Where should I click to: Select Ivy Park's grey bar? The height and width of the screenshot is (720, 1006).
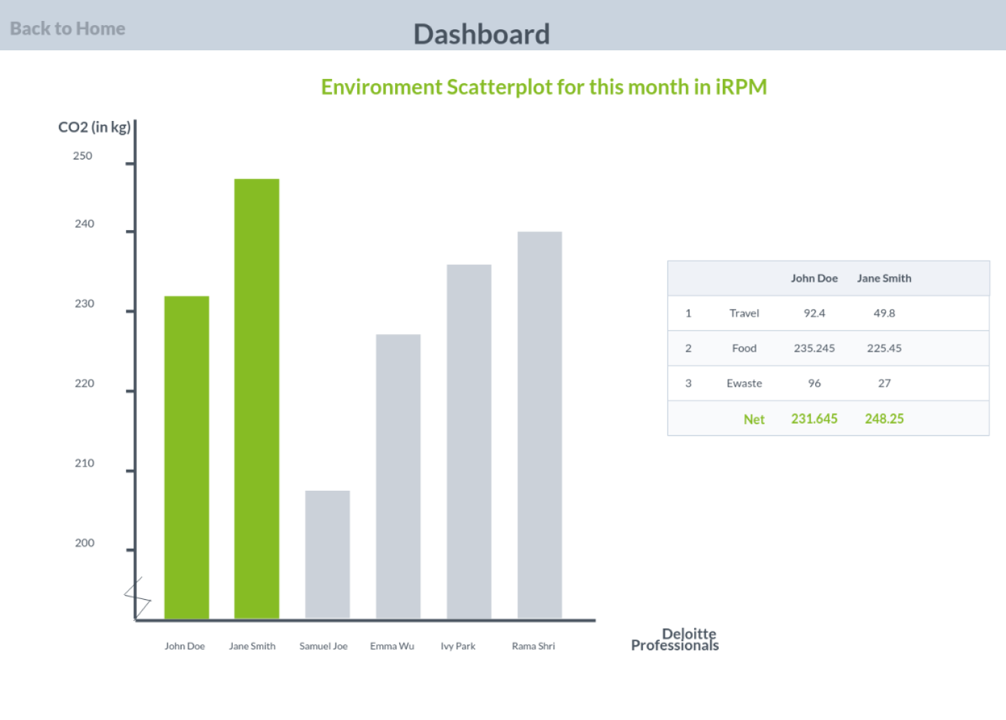(x=469, y=442)
